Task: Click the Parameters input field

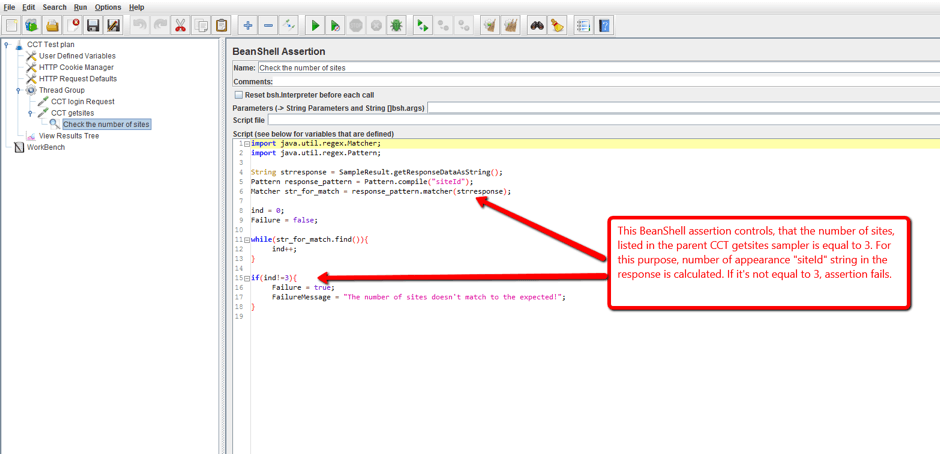Action: tap(683, 107)
